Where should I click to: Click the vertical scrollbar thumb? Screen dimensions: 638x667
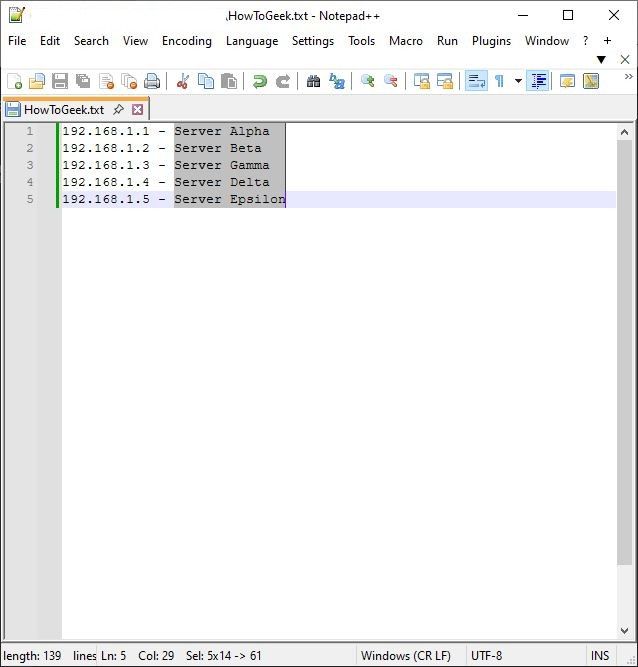[624, 352]
